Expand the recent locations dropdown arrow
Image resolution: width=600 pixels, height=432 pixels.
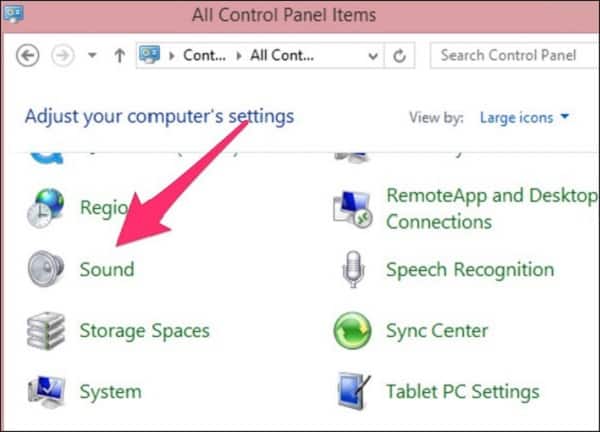pyautogui.click(x=92, y=55)
